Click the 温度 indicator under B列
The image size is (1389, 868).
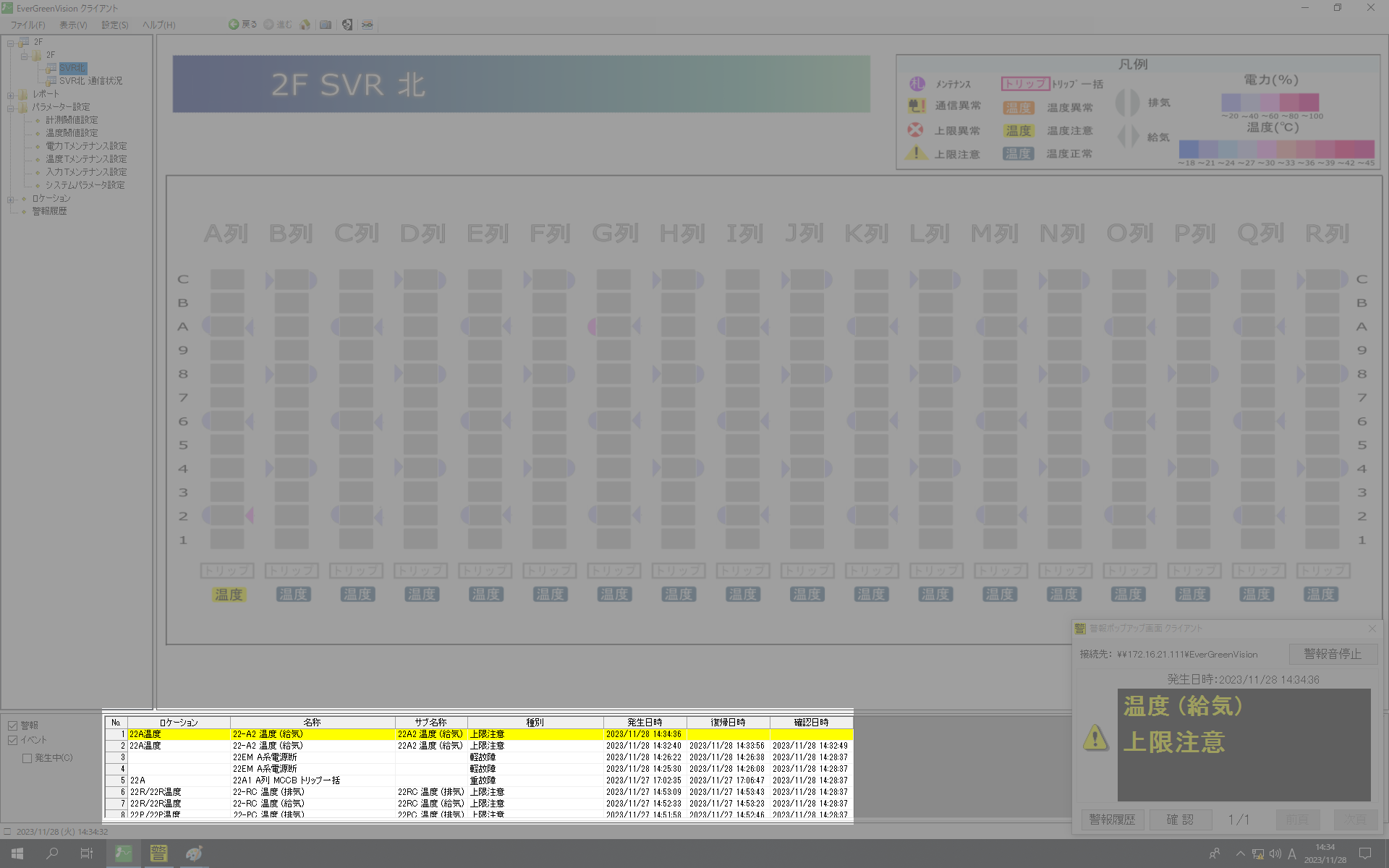pyautogui.click(x=293, y=595)
